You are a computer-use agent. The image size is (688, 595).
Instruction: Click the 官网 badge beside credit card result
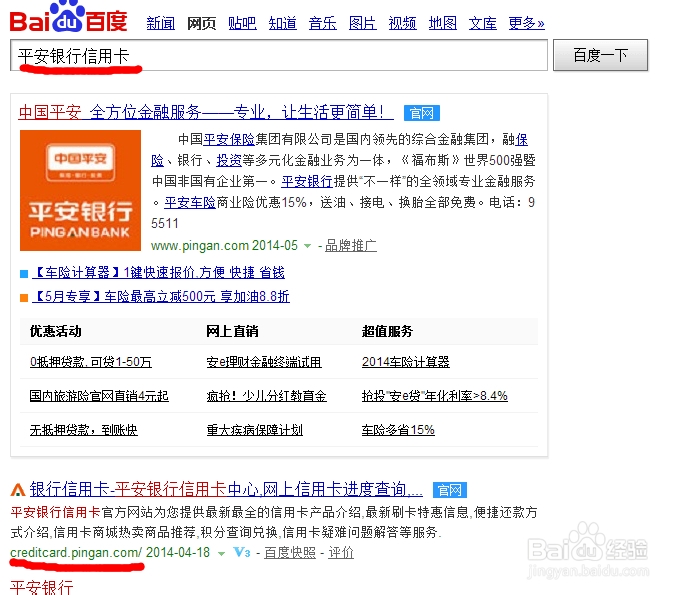450,490
